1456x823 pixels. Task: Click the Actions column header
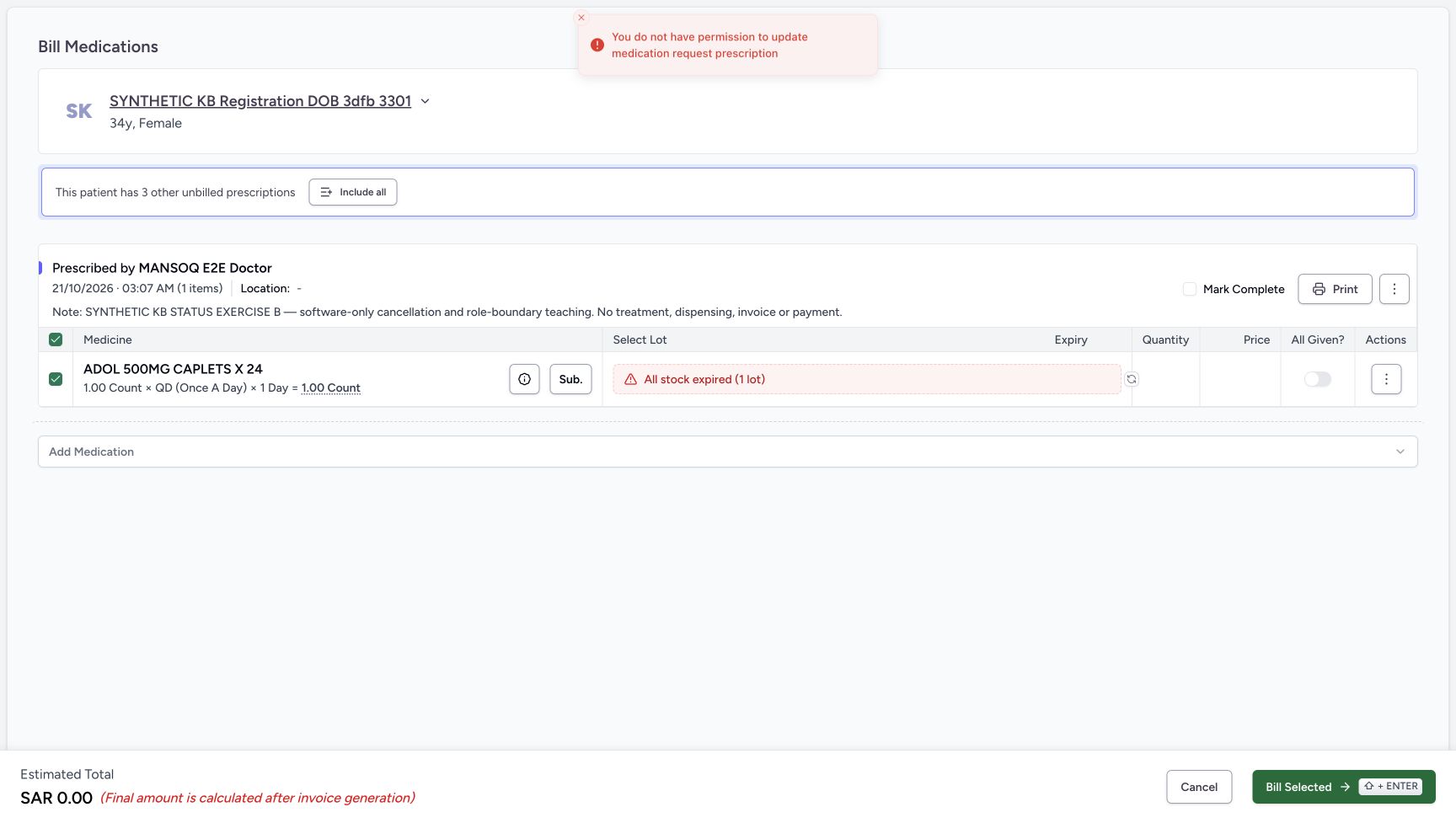[1385, 339]
